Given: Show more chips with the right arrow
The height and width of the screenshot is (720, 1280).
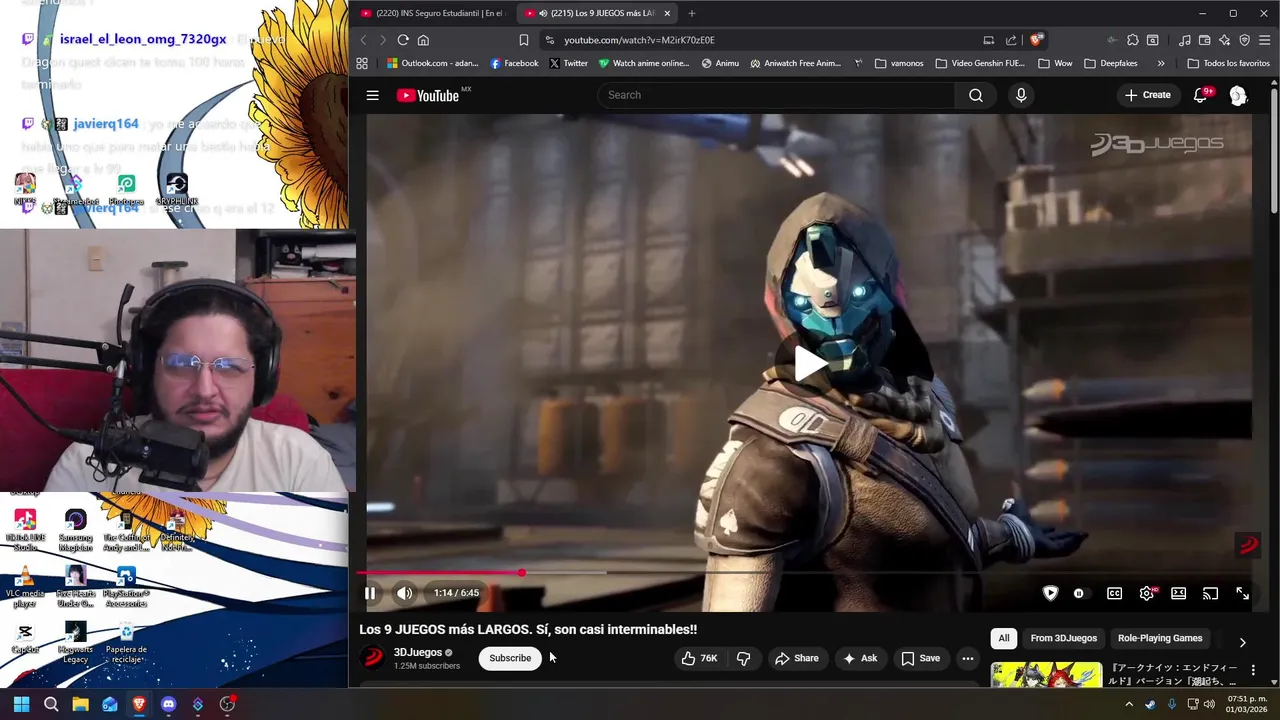Looking at the screenshot, I should click(x=1242, y=642).
